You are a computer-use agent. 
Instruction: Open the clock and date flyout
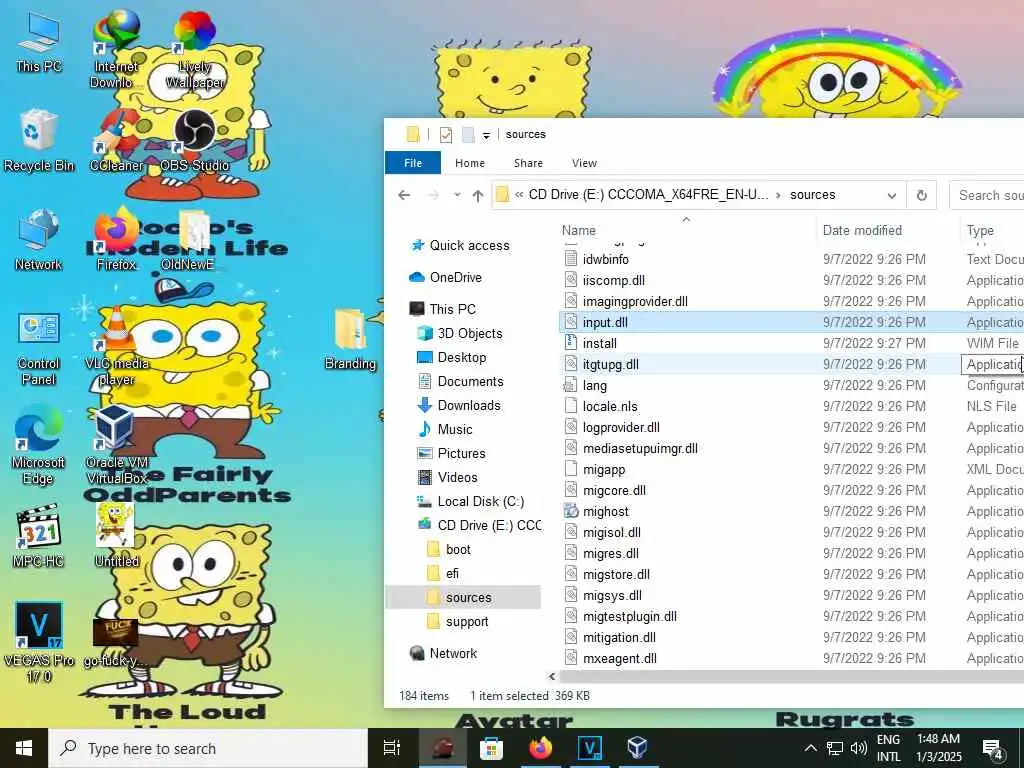938,748
